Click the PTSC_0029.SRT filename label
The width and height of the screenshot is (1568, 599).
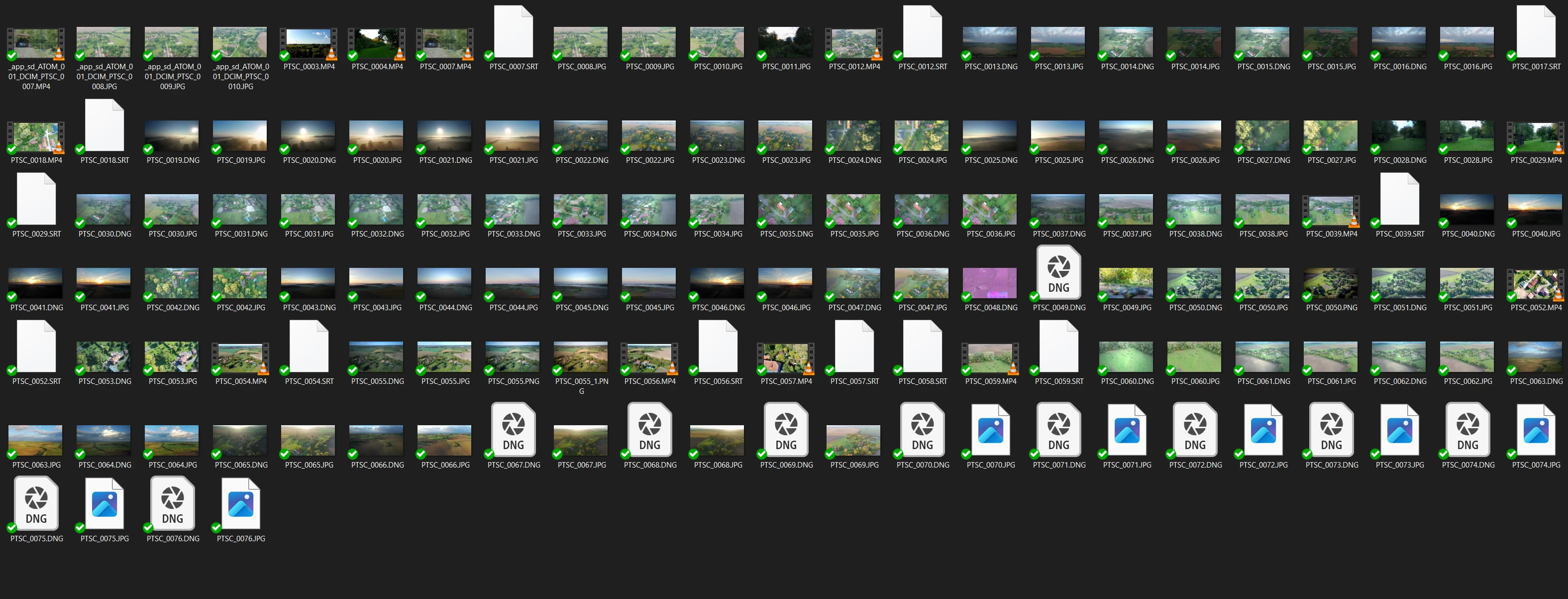(x=36, y=234)
